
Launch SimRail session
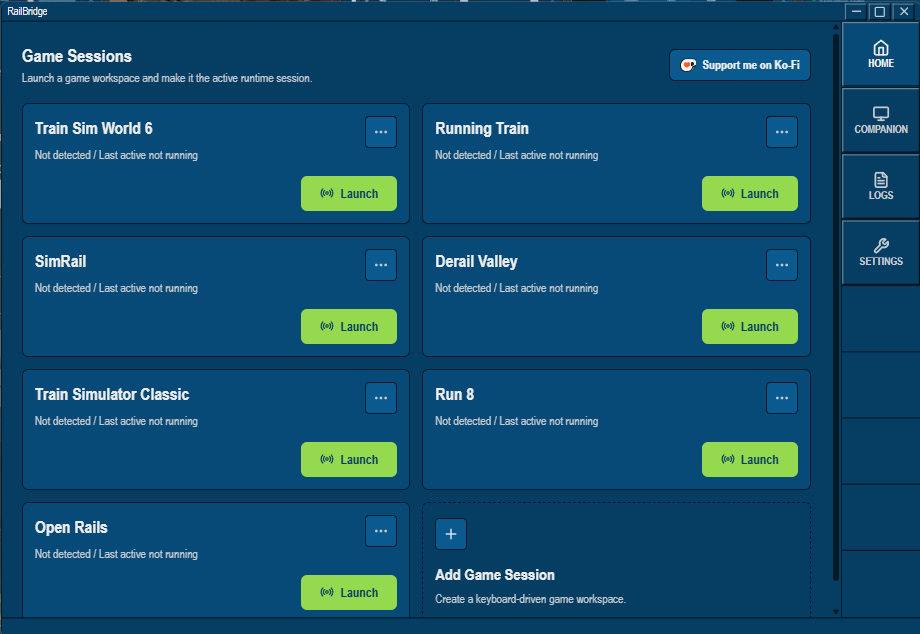(x=349, y=327)
